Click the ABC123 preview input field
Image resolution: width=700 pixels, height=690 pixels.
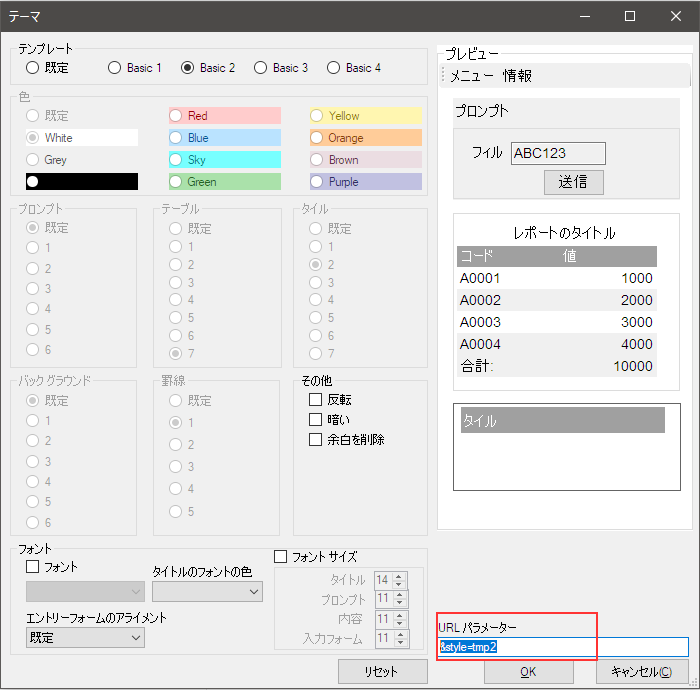(558, 154)
